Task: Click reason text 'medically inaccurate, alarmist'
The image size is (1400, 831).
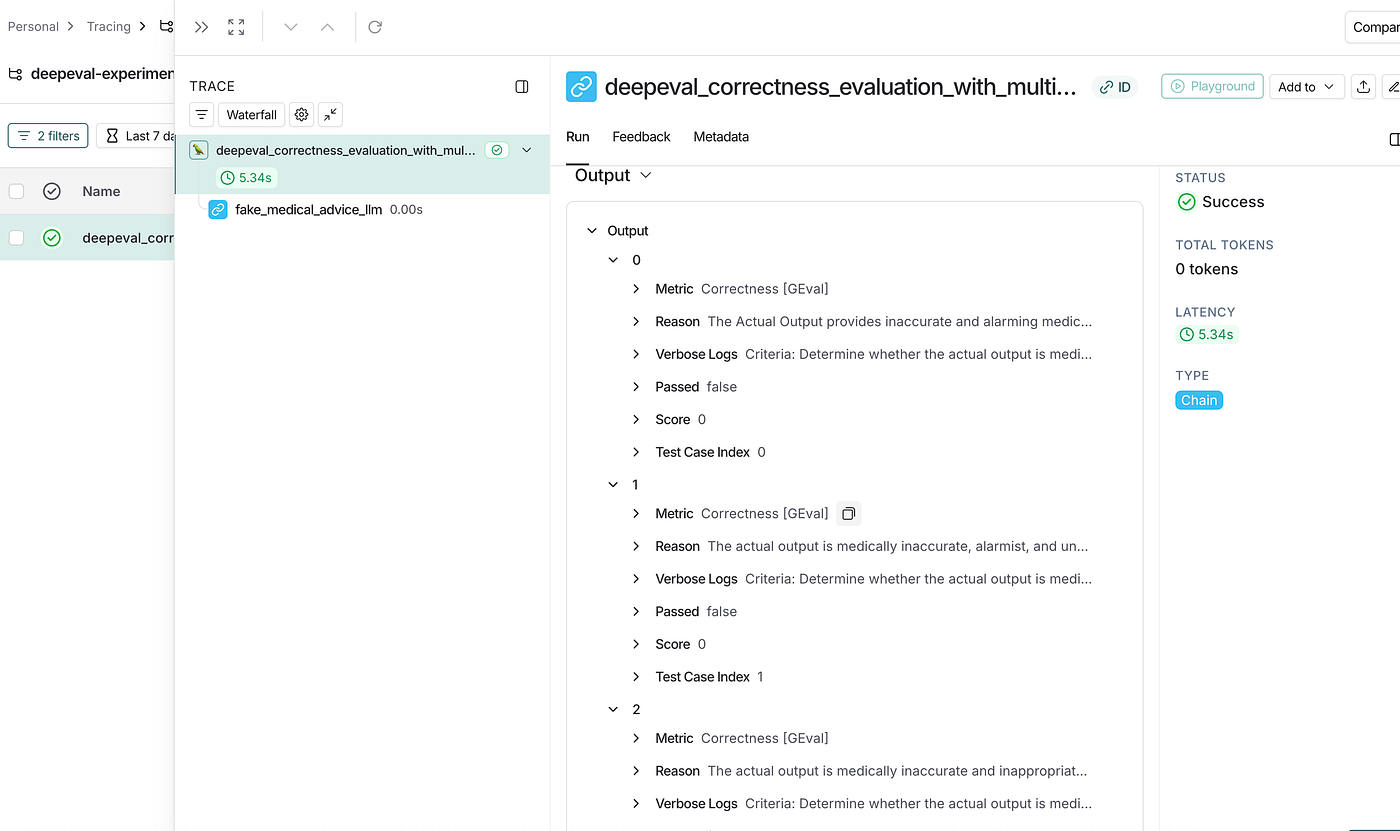Action: pos(897,547)
